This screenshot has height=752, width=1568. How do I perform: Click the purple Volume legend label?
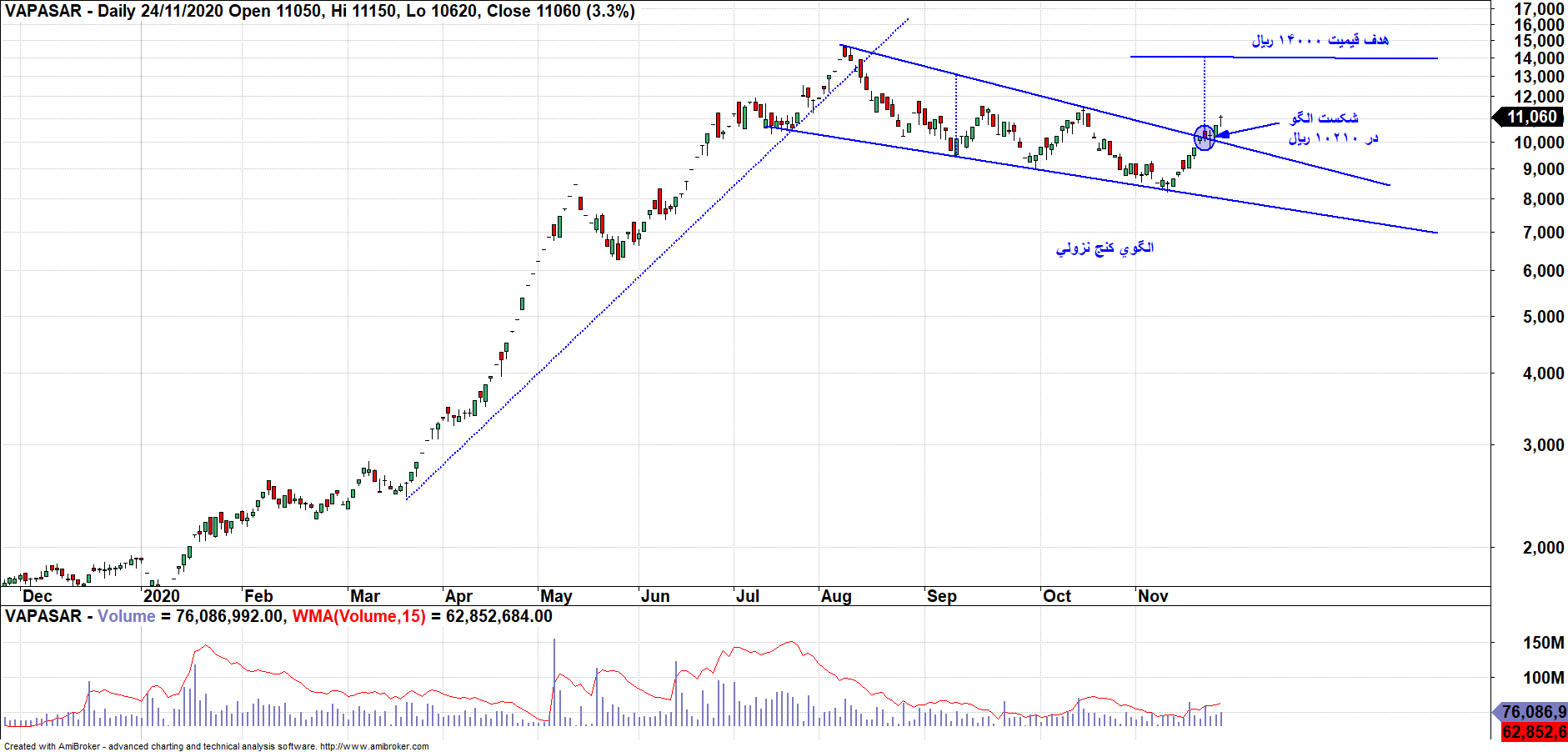pyautogui.click(x=127, y=616)
